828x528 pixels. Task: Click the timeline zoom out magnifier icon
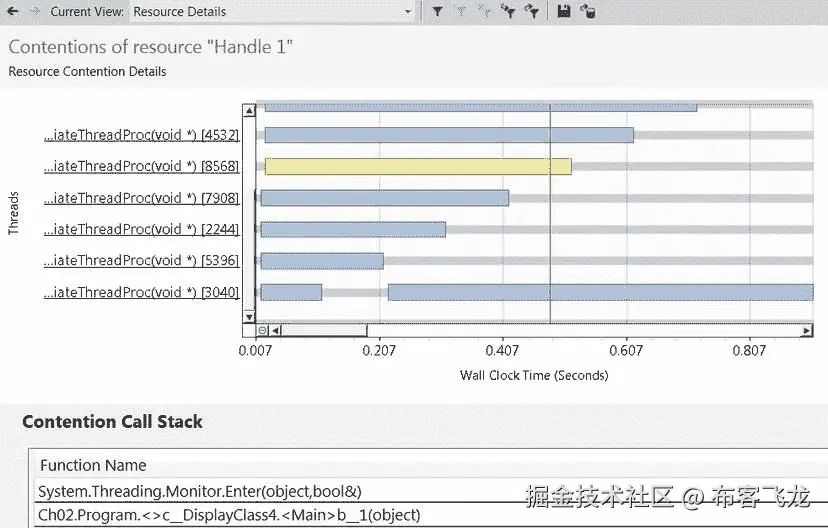[x=262, y=331]
